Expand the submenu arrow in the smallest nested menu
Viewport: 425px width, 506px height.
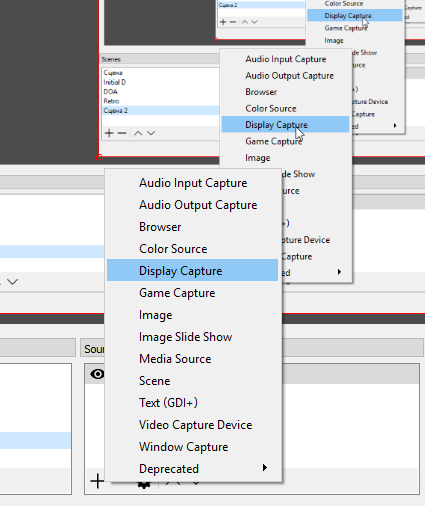[395, 126]
